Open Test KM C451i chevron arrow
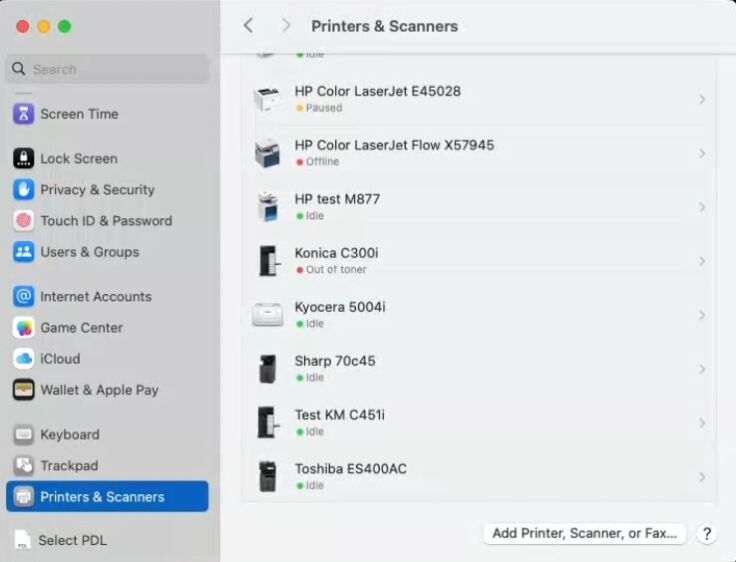Screen dimensions: 736x562 (702, 423)
